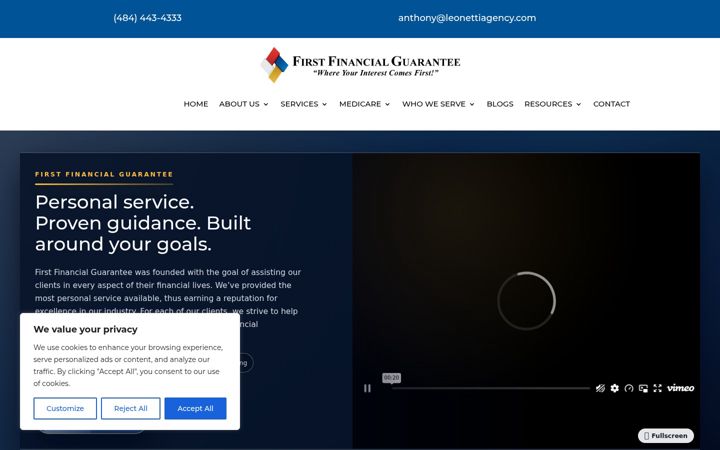Click Accept All cookies

point(196,409)
